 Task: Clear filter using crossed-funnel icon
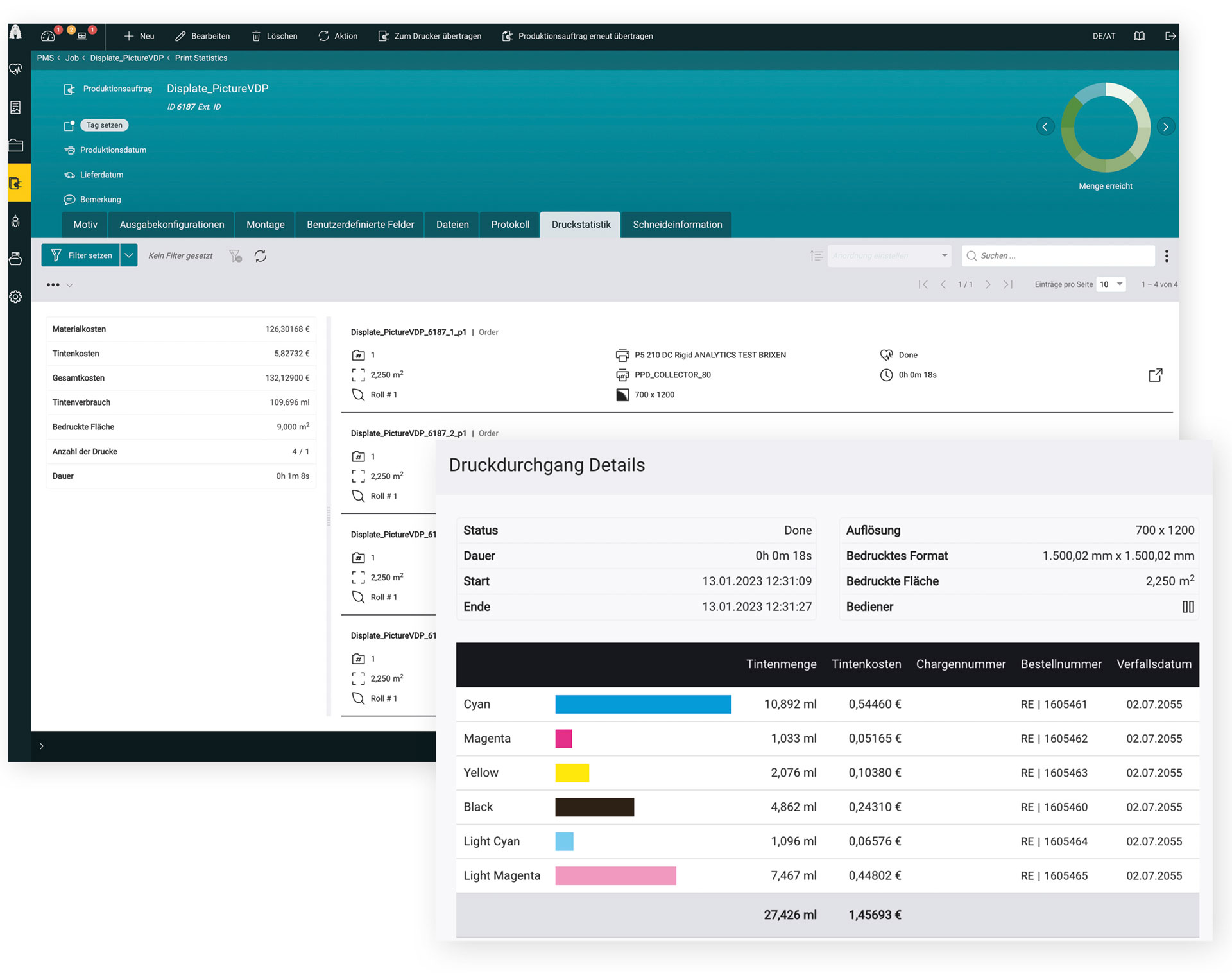235,256
